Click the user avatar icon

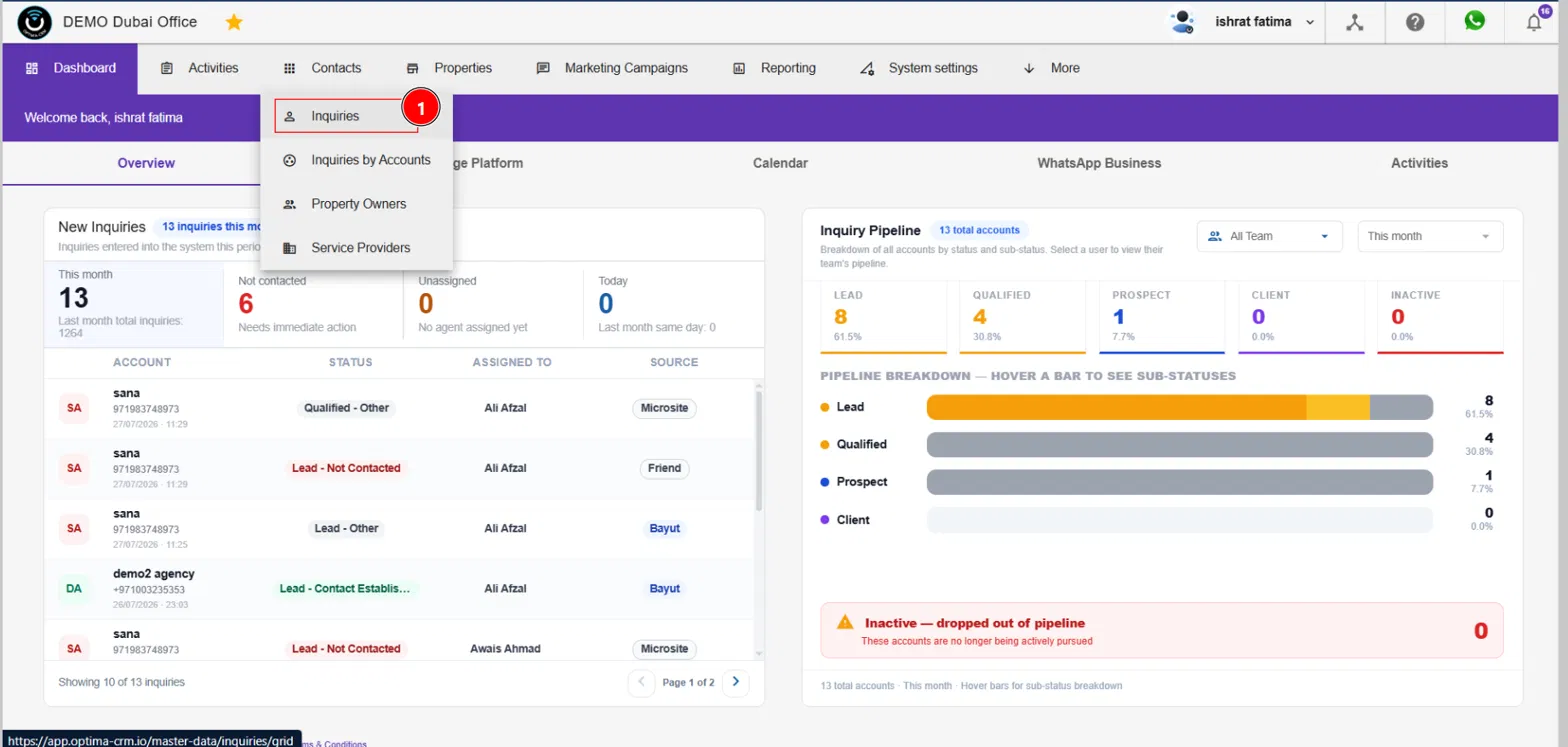(1182, 22)
